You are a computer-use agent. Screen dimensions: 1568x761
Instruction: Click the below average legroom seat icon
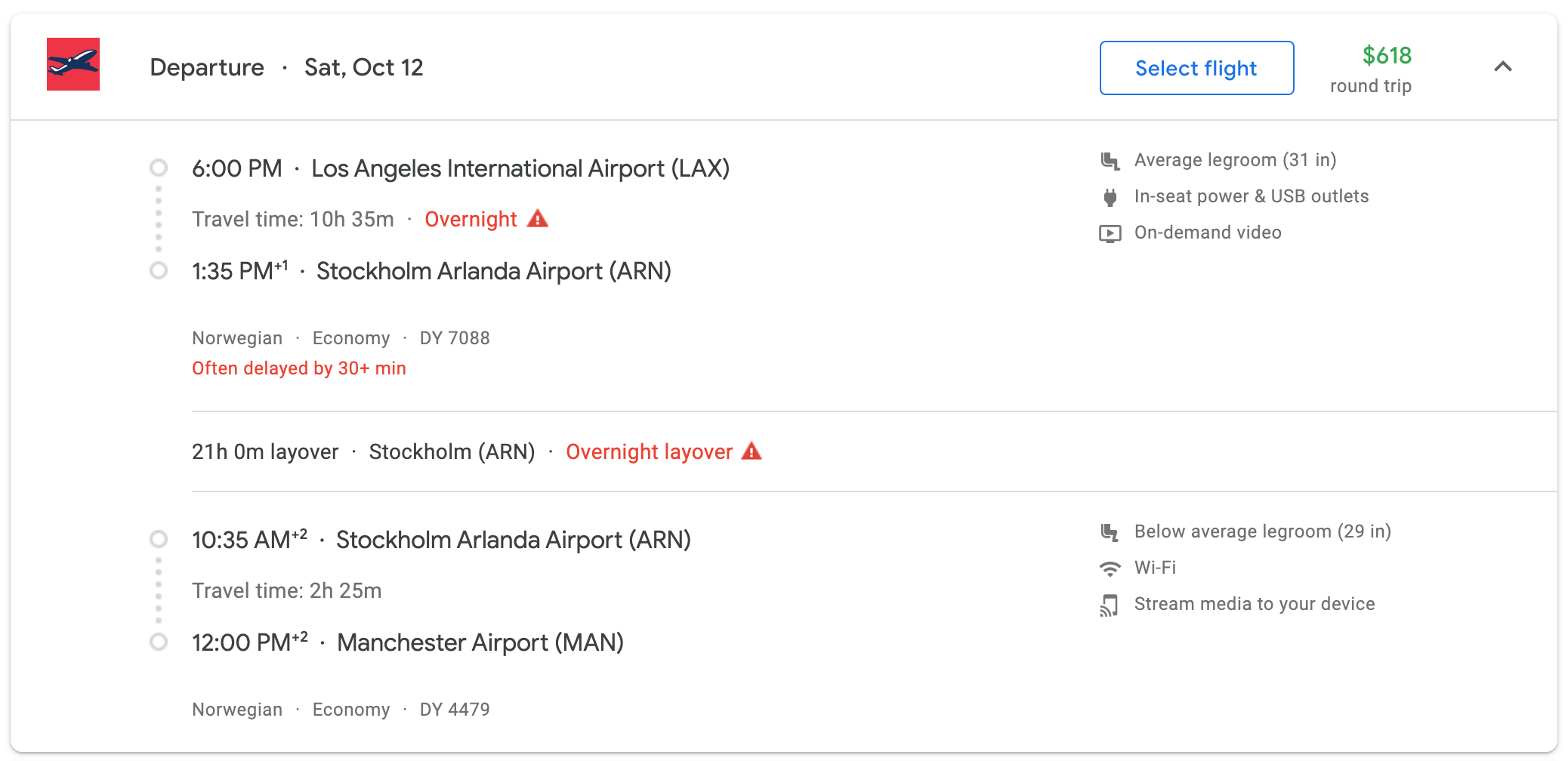[1110, 532]
